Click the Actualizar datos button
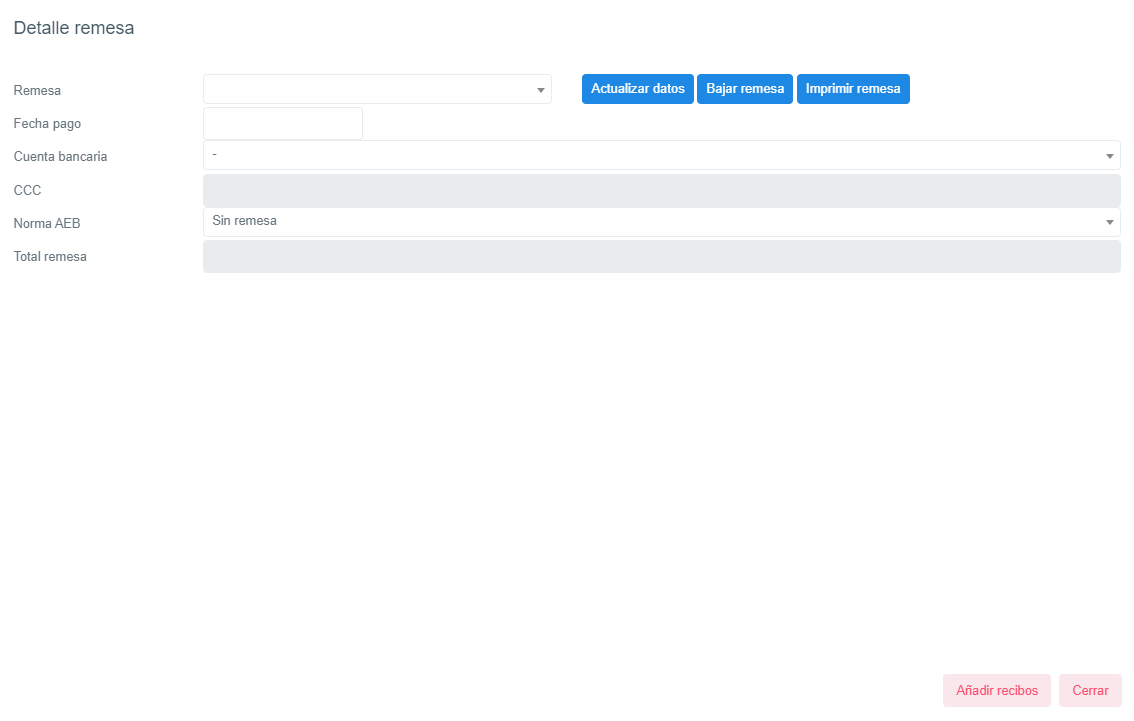 [637, 89]
